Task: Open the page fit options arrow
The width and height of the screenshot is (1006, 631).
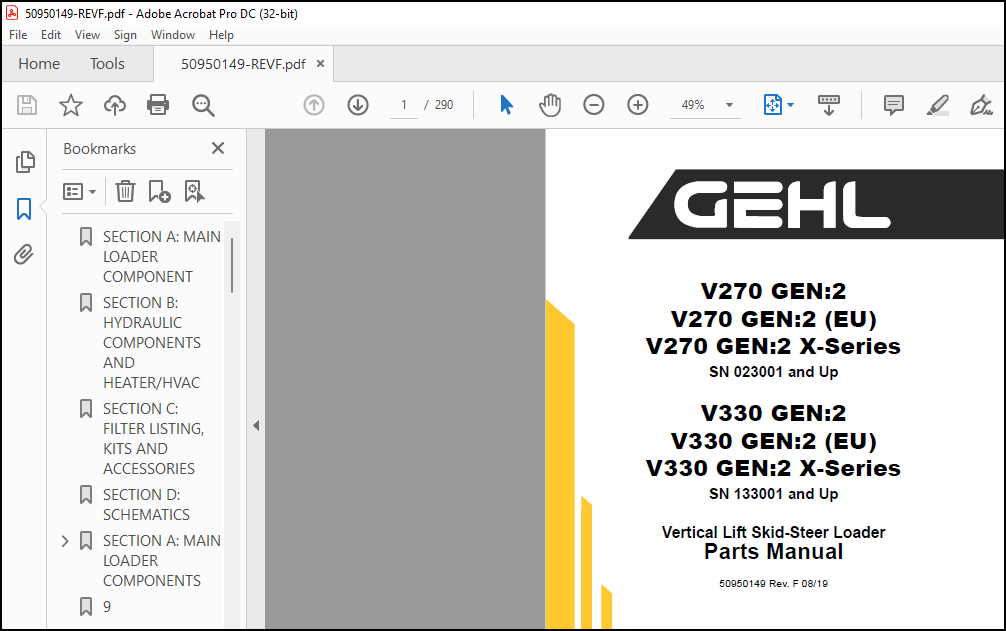Action: pyautogui.click(x=790, y=105)
